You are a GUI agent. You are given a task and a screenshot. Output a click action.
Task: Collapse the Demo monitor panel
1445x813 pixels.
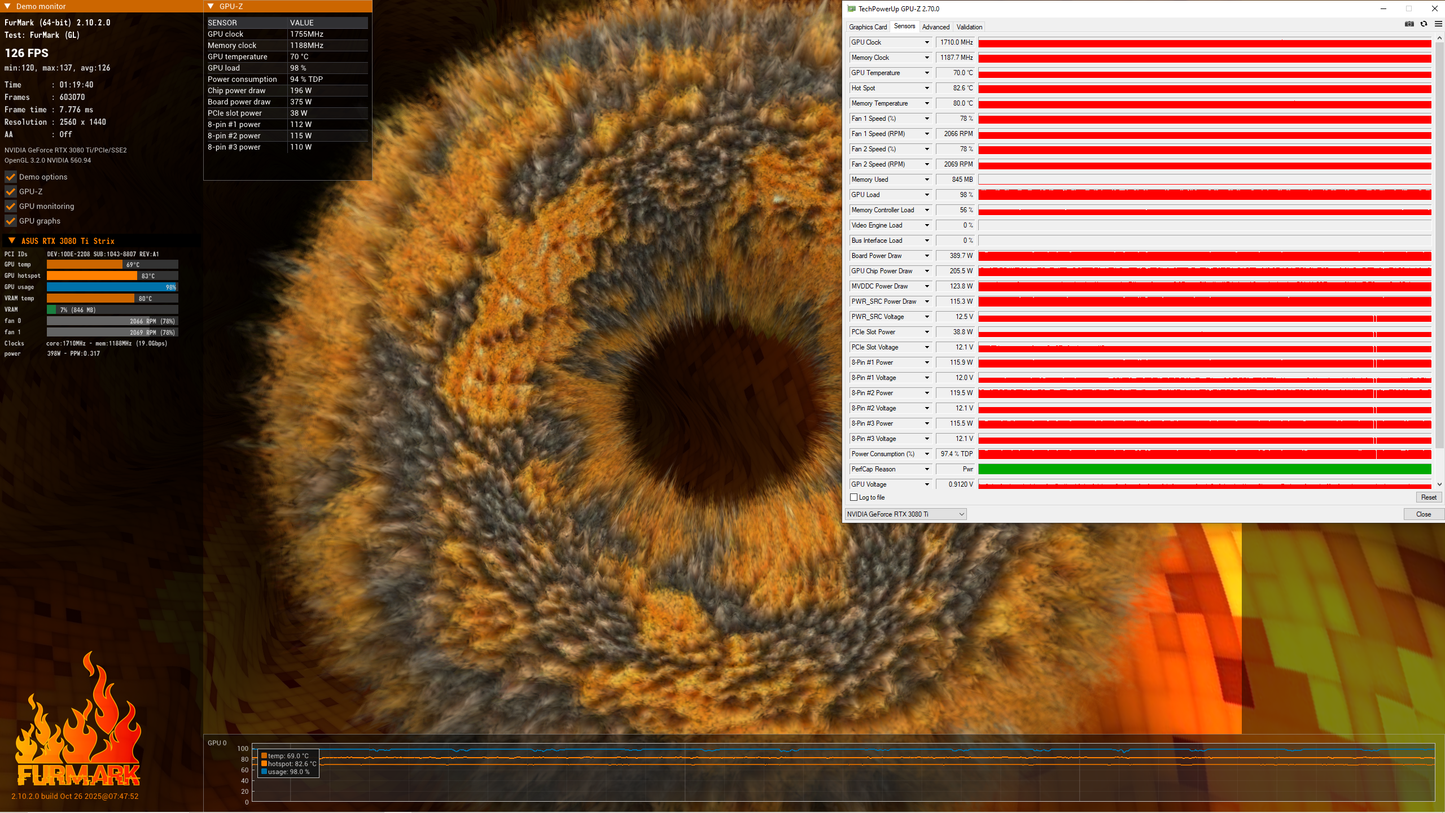pyautogui.click(x=8, y=6)
